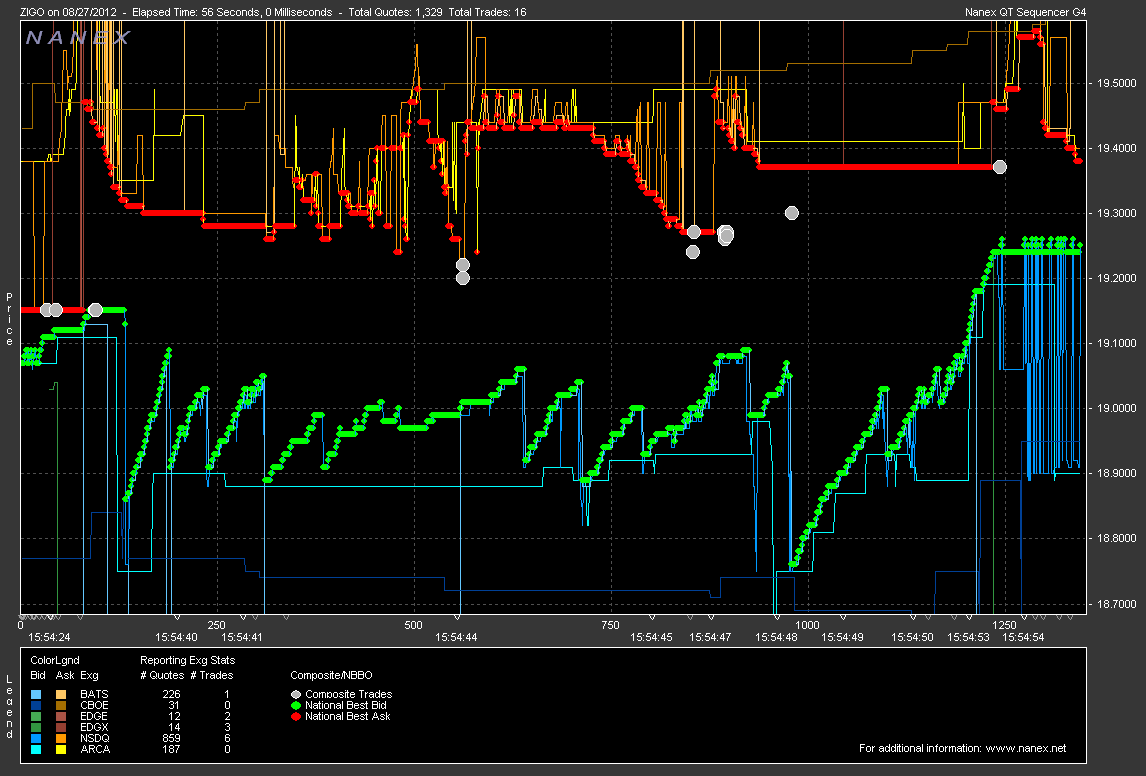Click the 'National Best Ask' legend label
The image size is (1146, 776).
pyautogui.click(x=348, y=716)
